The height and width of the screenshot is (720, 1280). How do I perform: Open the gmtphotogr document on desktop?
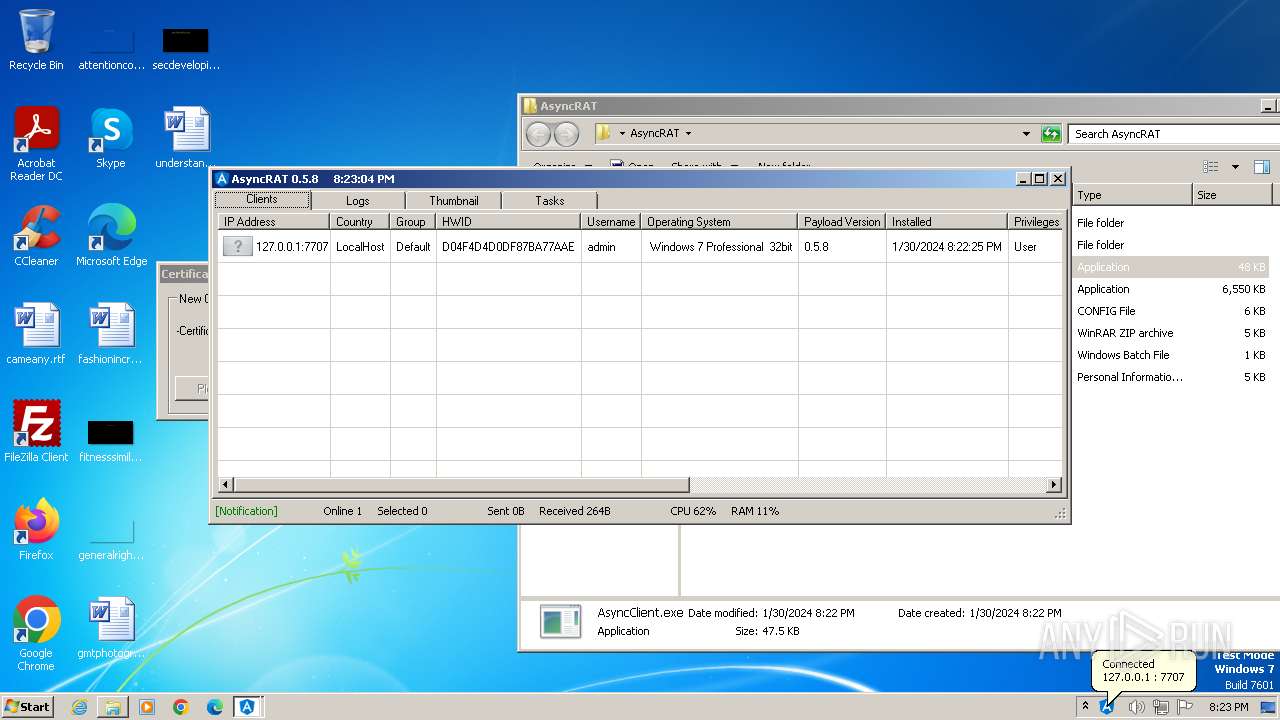(111, 628)
